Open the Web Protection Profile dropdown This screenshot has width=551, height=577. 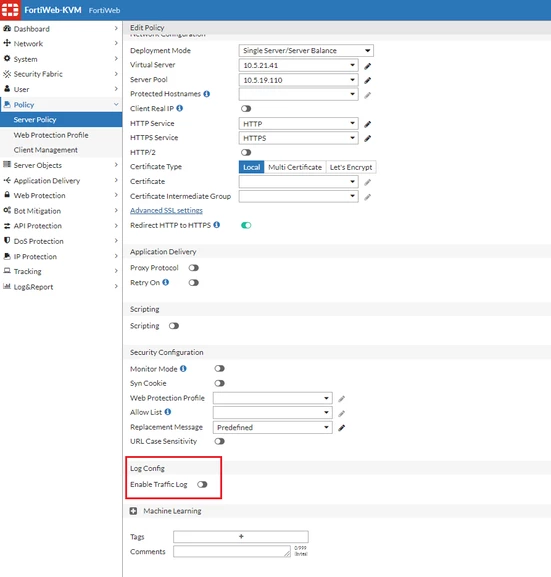(273, 398)
